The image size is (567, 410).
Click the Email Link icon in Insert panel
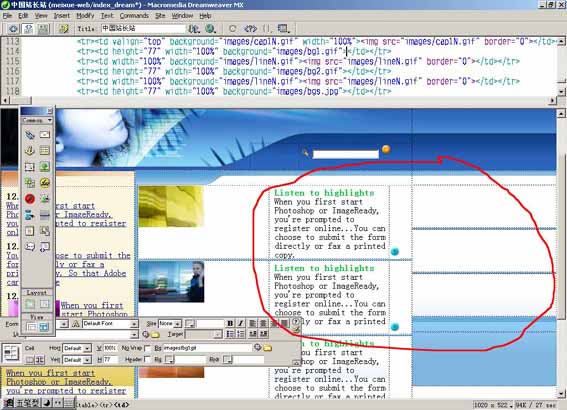45,135
